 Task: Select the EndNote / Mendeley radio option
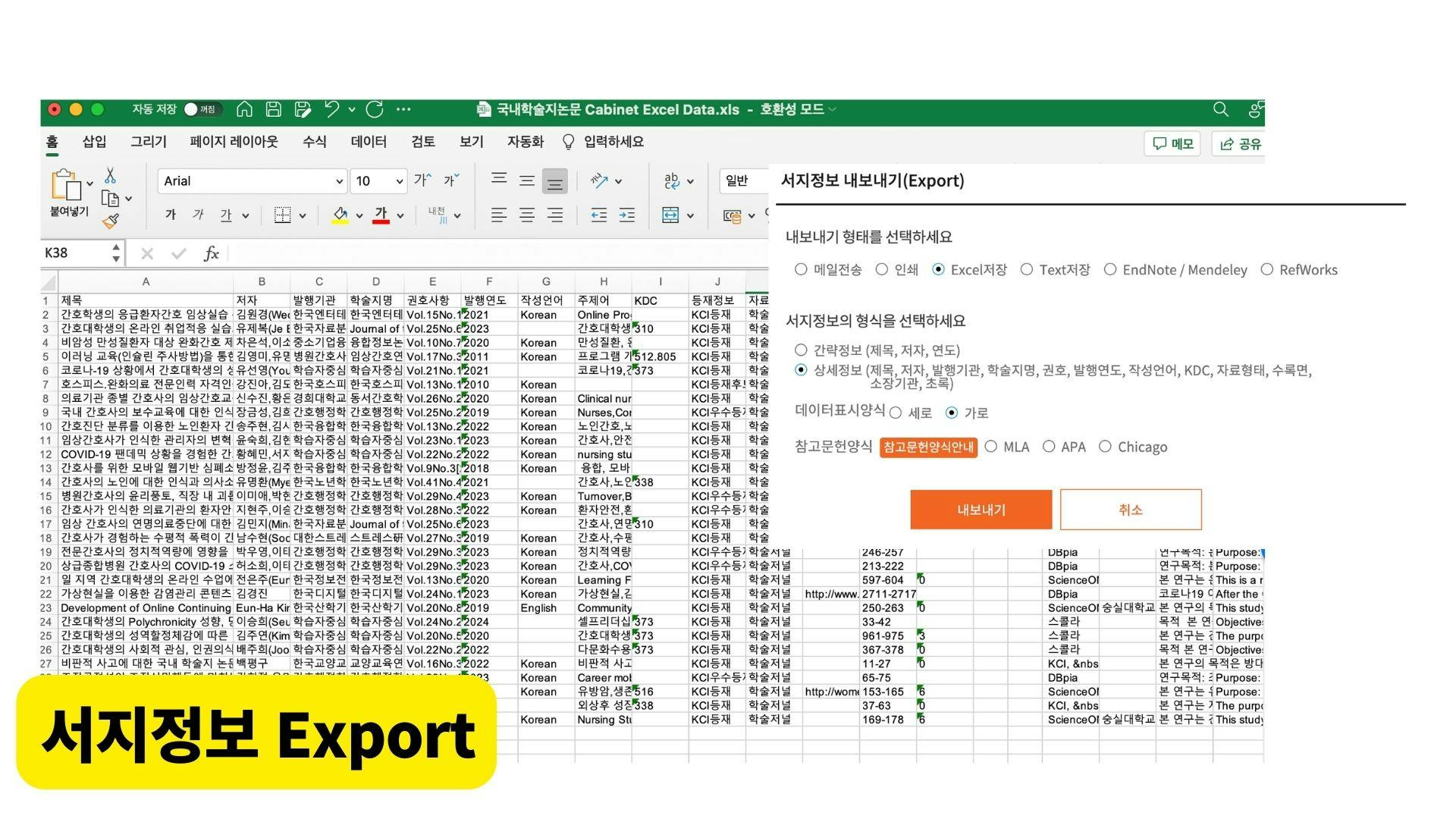pyautogui.click(x=1110, y=270)
